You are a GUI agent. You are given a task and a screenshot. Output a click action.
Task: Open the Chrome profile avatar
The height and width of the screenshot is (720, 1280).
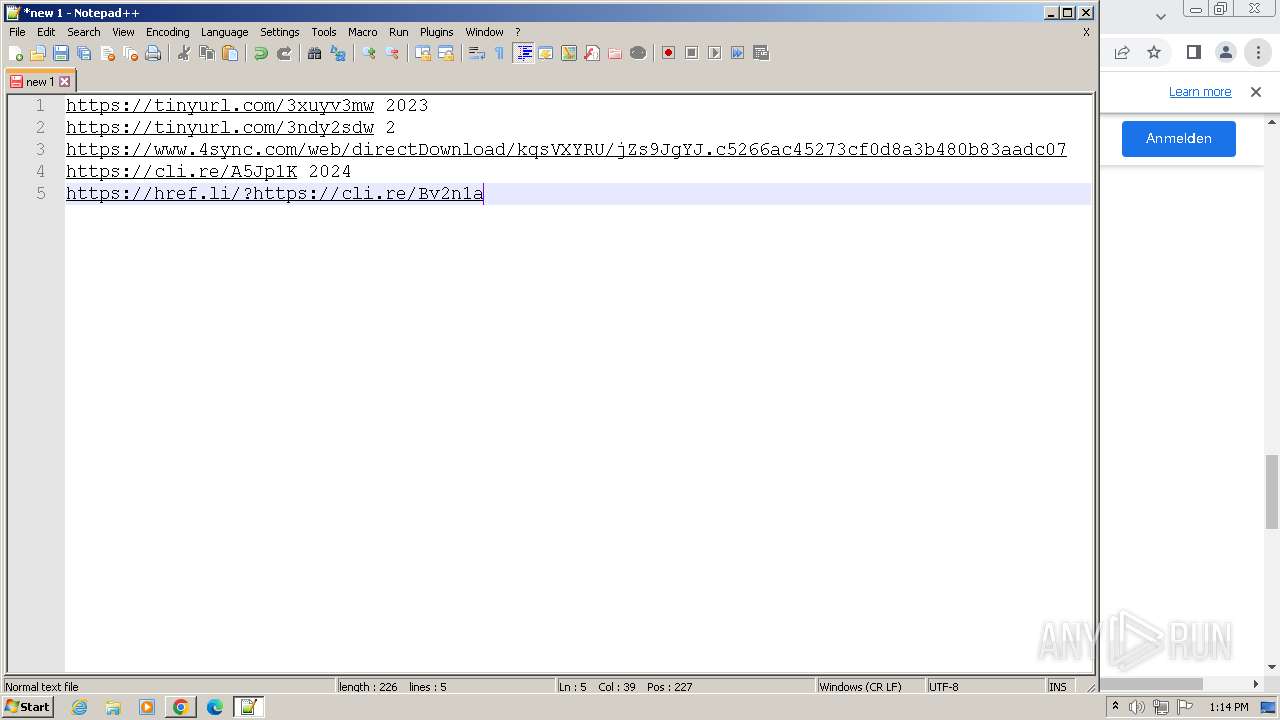(1226, 52)
